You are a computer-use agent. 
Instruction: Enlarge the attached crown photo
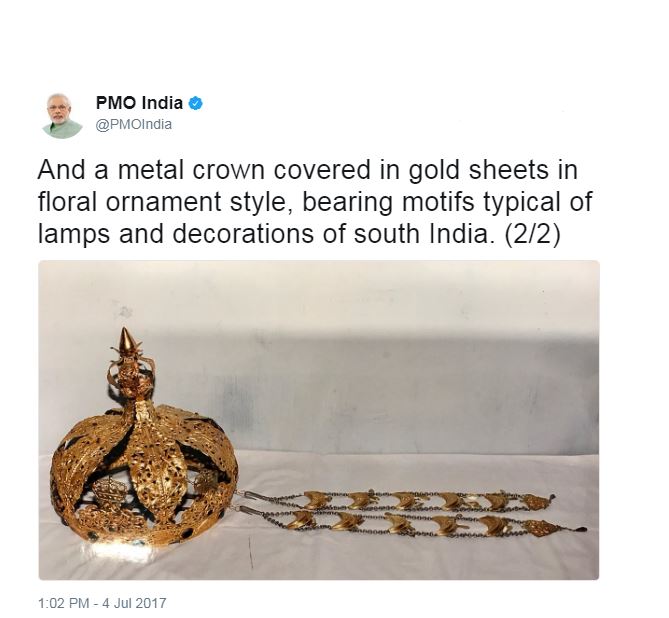coord(319,420)
